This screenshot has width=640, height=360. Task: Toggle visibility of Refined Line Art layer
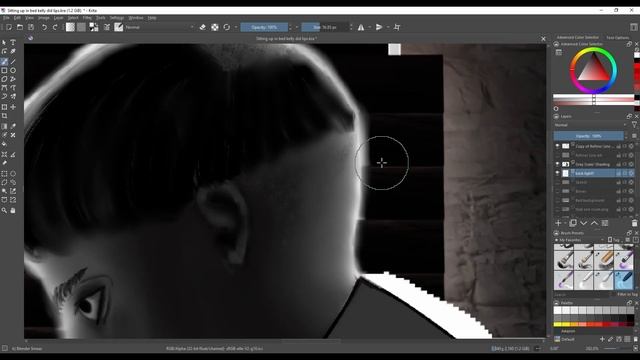point(557,155)
